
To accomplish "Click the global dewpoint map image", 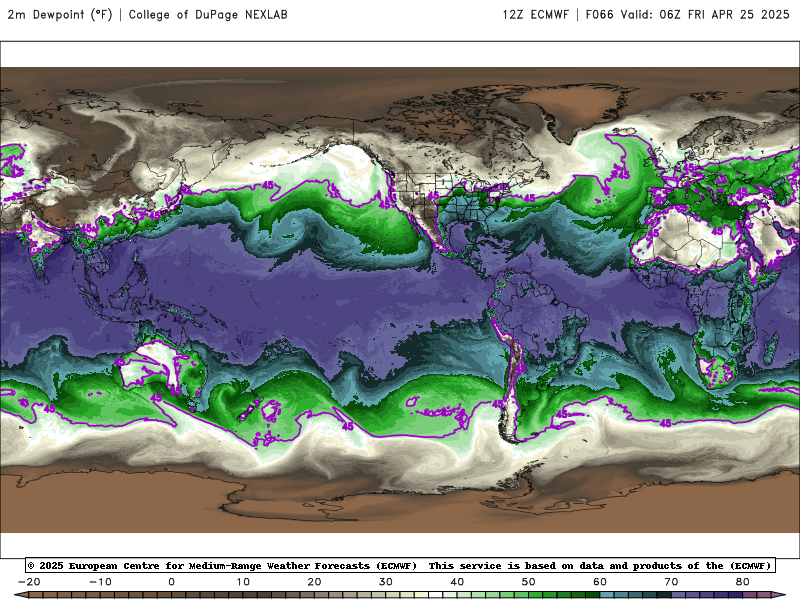I will click(x=400, y=299).
